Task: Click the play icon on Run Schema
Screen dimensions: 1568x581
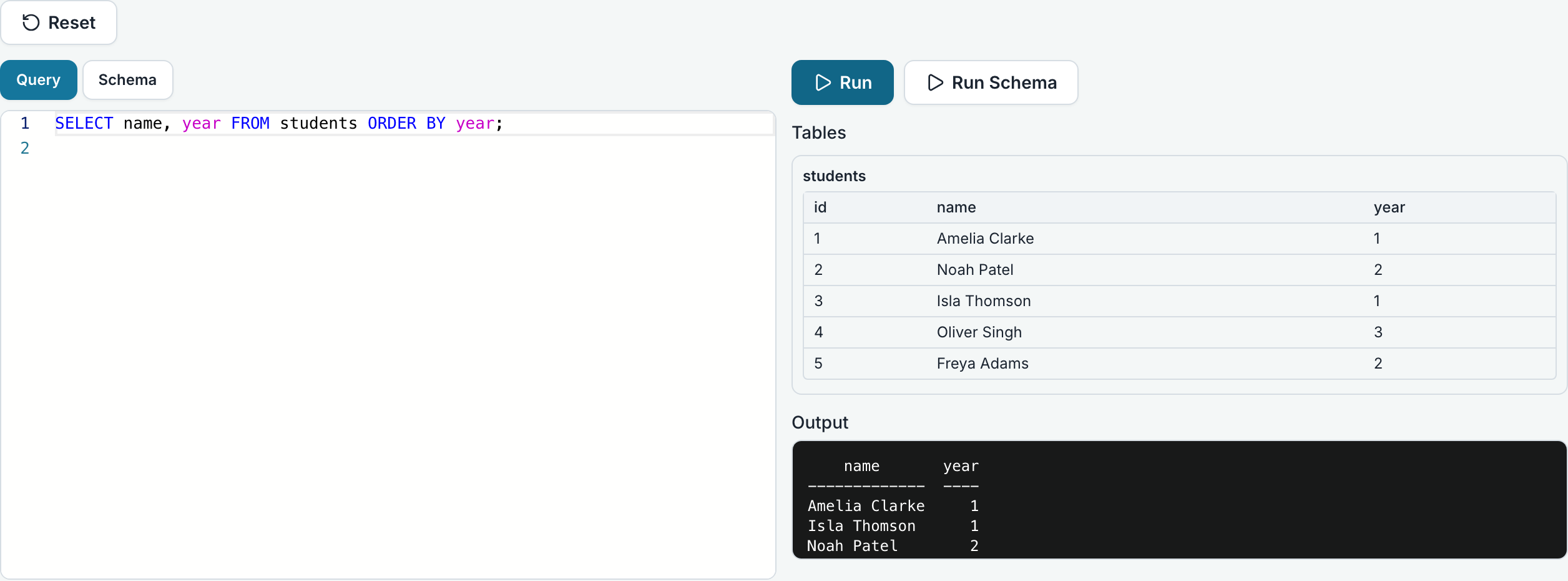Action: [x=935, y=82]
